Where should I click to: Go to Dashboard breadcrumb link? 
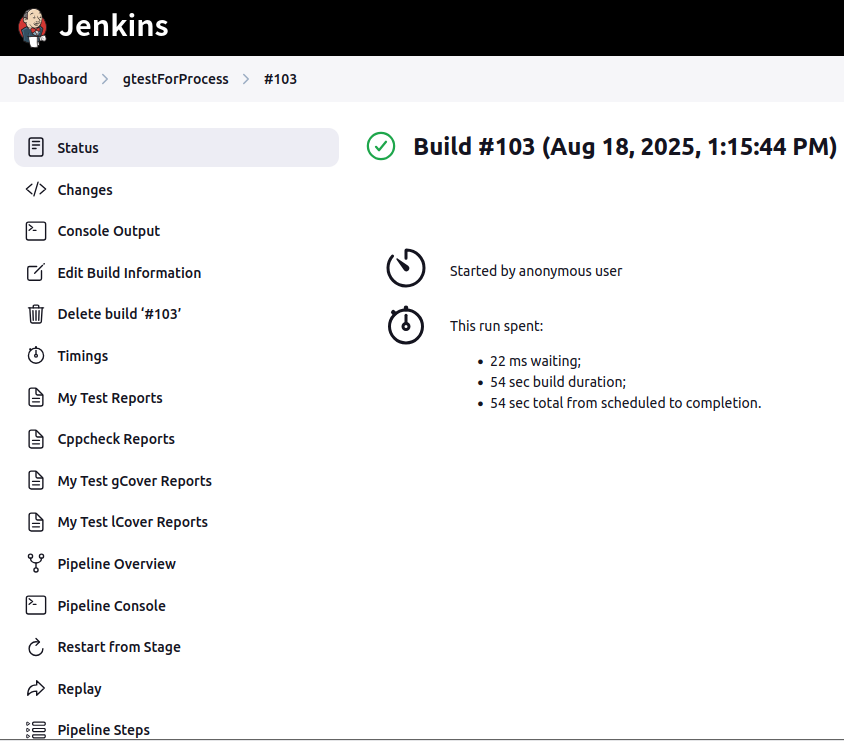(x=52, y=79)
